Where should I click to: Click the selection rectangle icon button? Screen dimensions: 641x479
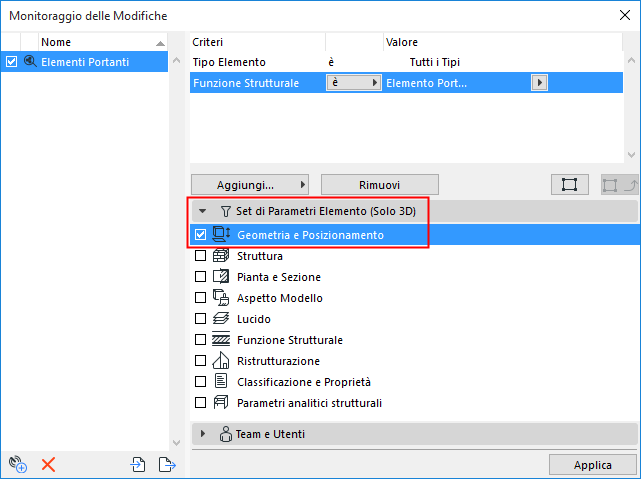point(569,185)
